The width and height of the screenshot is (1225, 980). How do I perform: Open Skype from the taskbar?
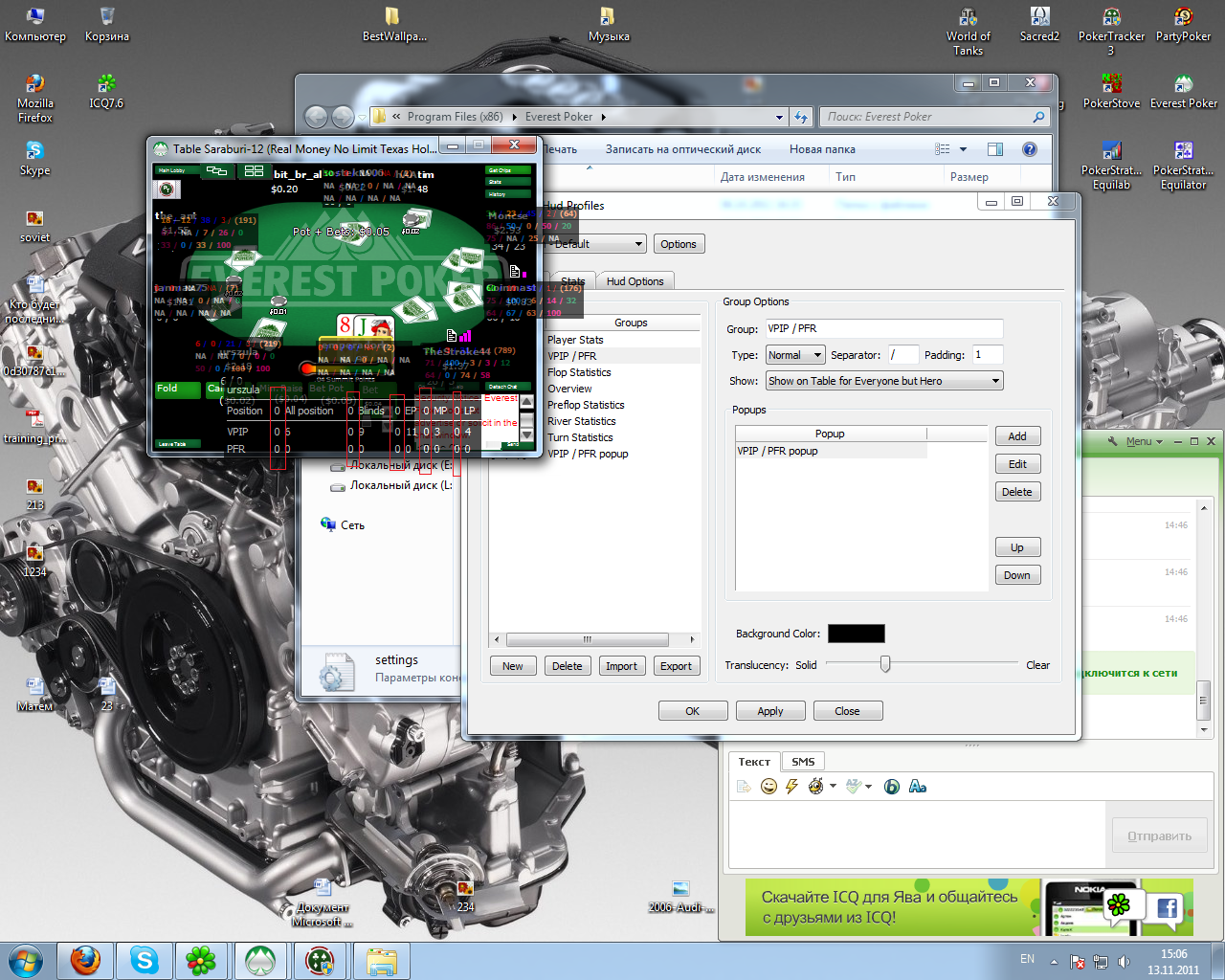(x=145, y=960)
